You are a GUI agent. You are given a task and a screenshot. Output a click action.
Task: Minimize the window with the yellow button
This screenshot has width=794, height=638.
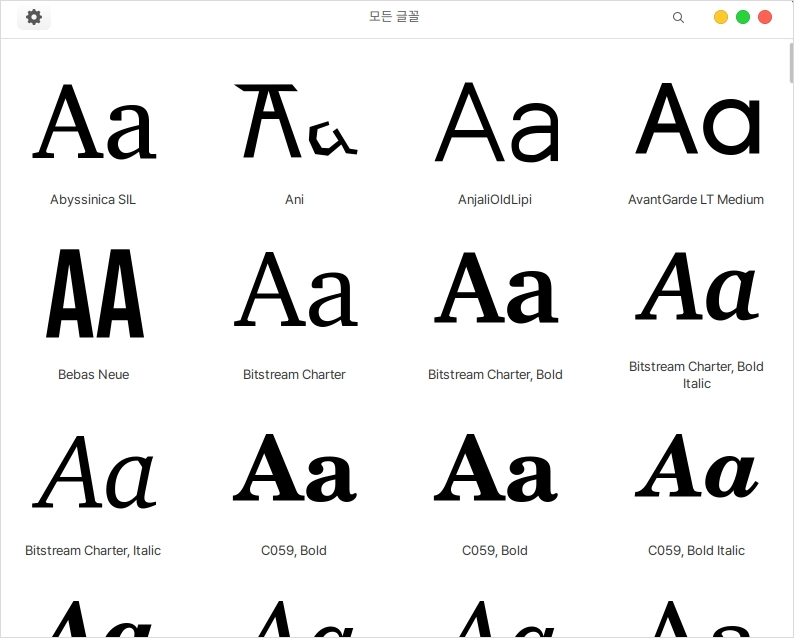pyautogui.click(x=721, y=17)
